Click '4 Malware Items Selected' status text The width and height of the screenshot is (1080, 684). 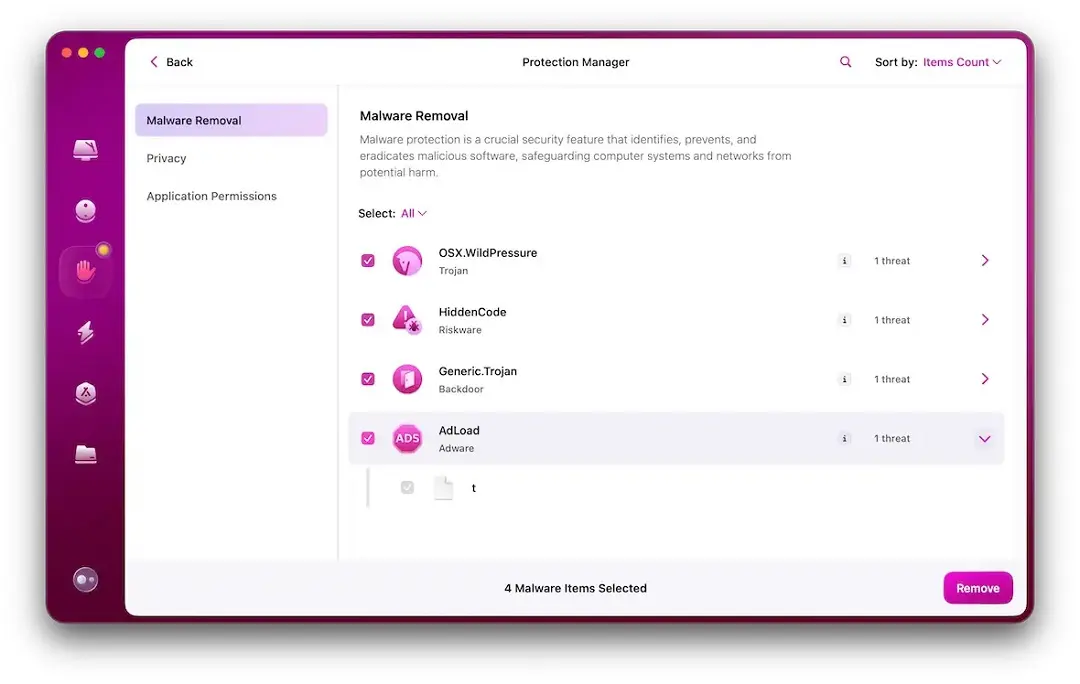click(575, 588)
